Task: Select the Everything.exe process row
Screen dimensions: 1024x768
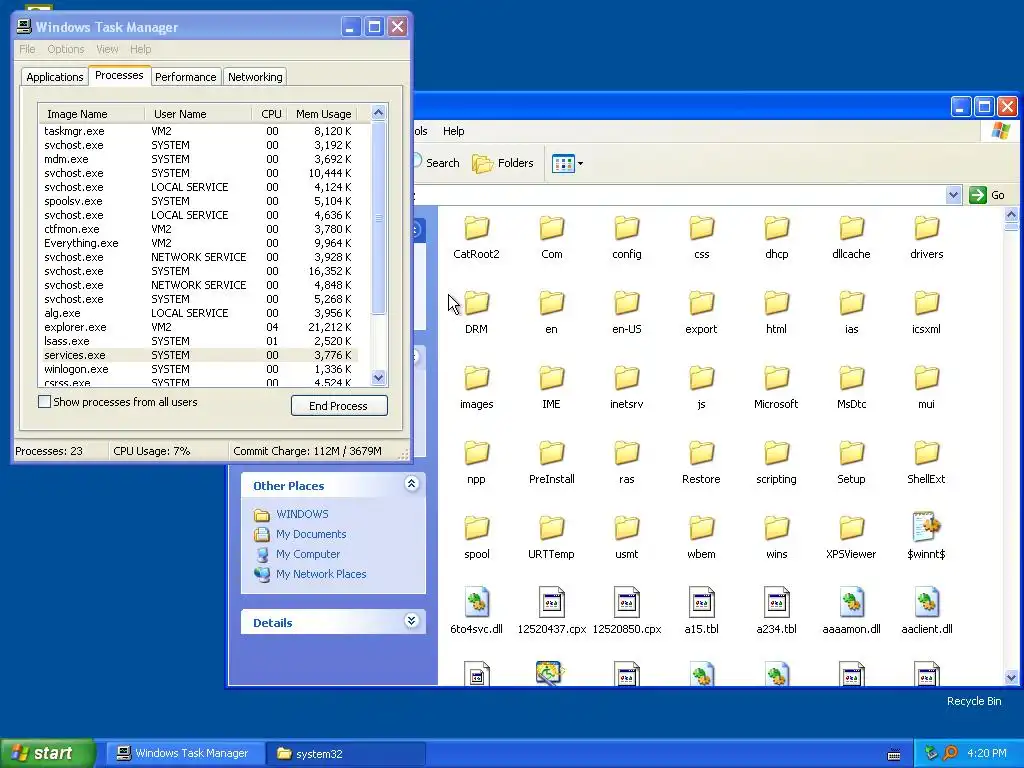Action: pos(198,243)
